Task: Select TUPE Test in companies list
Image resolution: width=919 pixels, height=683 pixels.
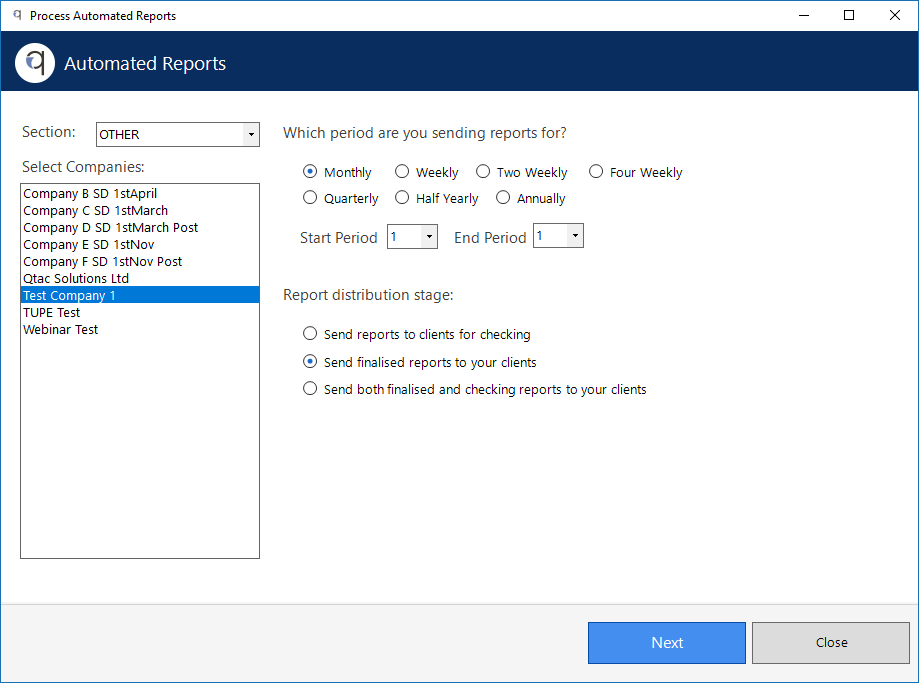Action: pos(139,312)
